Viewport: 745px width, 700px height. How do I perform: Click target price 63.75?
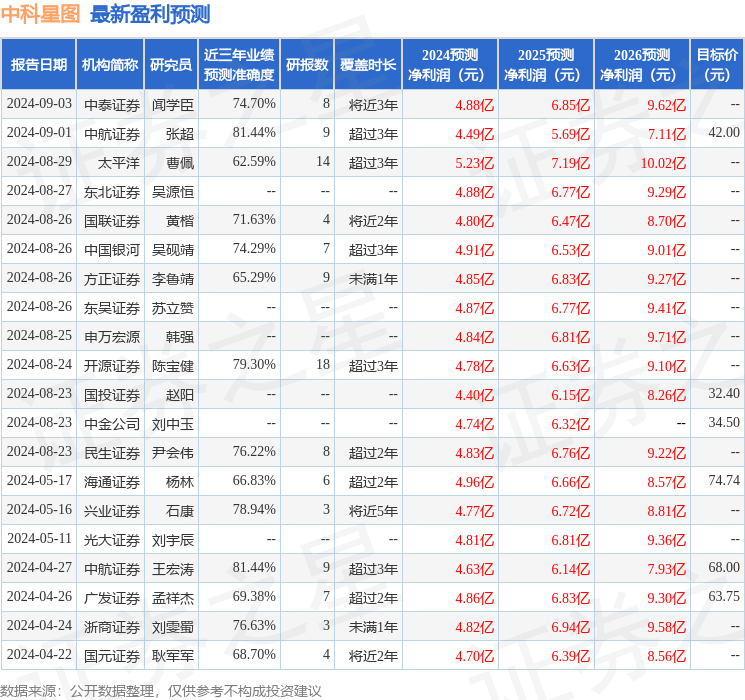tap(724, 596)
